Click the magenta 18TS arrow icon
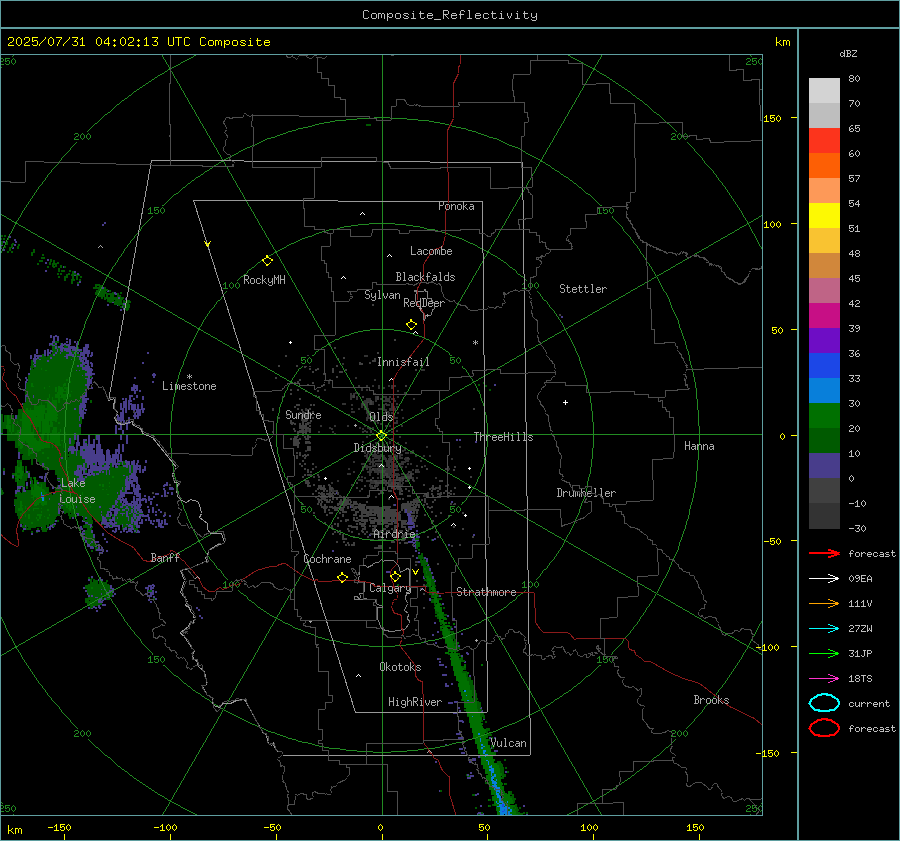The image size is (900, 841). [x=824, y=679]
